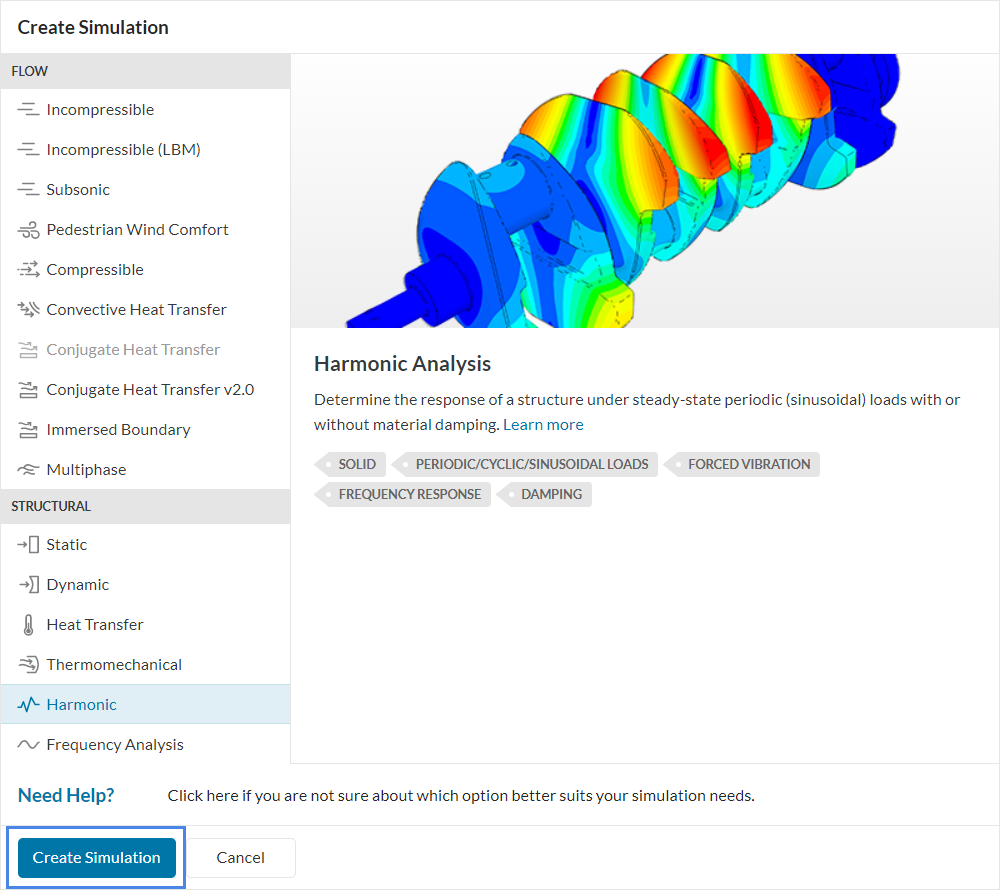Click the highlighted Harmonic entry
This screenshot has width=1000, height=890.
[x=81, y=705]
